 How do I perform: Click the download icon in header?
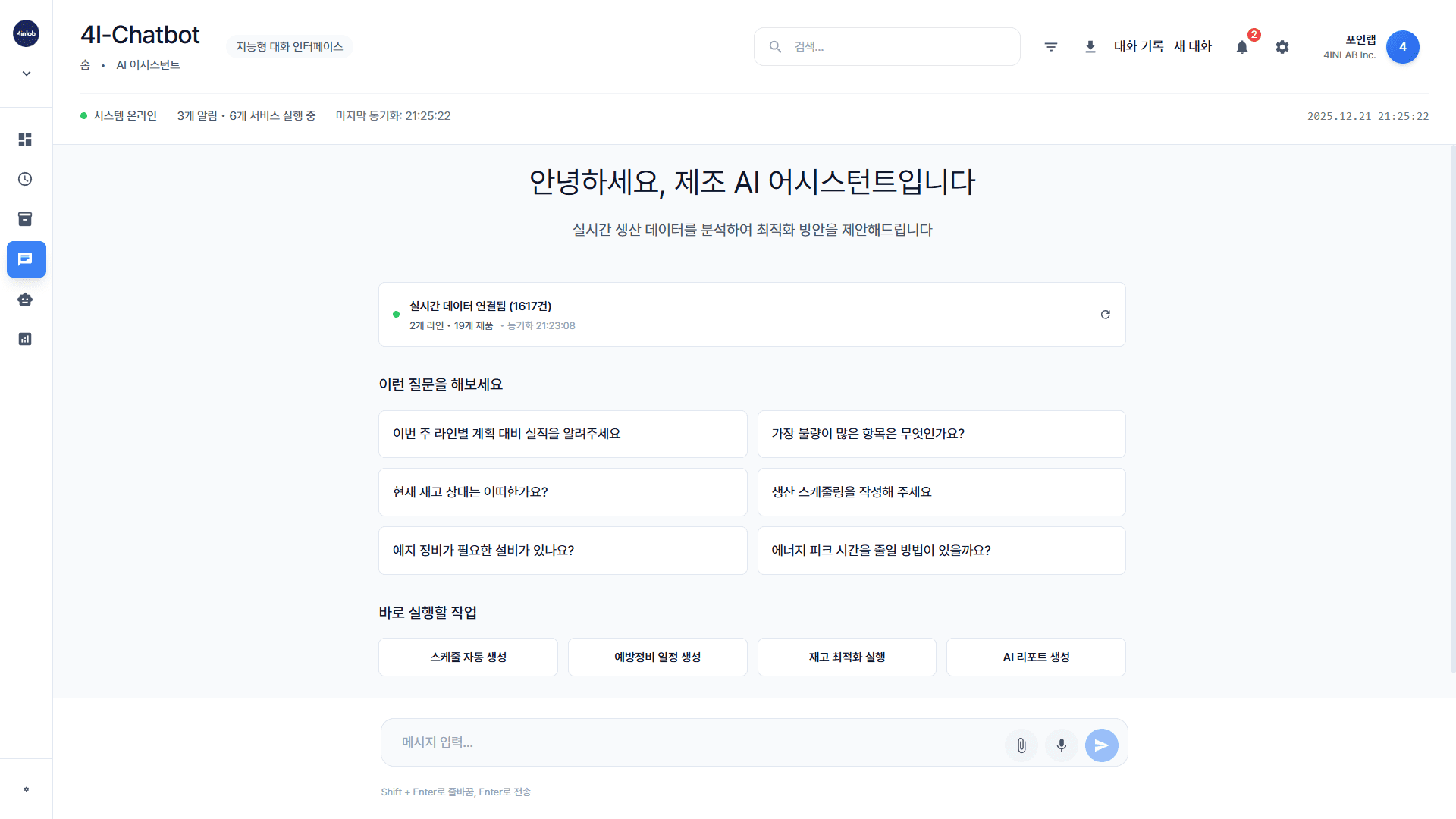(x=1090, y=47)
